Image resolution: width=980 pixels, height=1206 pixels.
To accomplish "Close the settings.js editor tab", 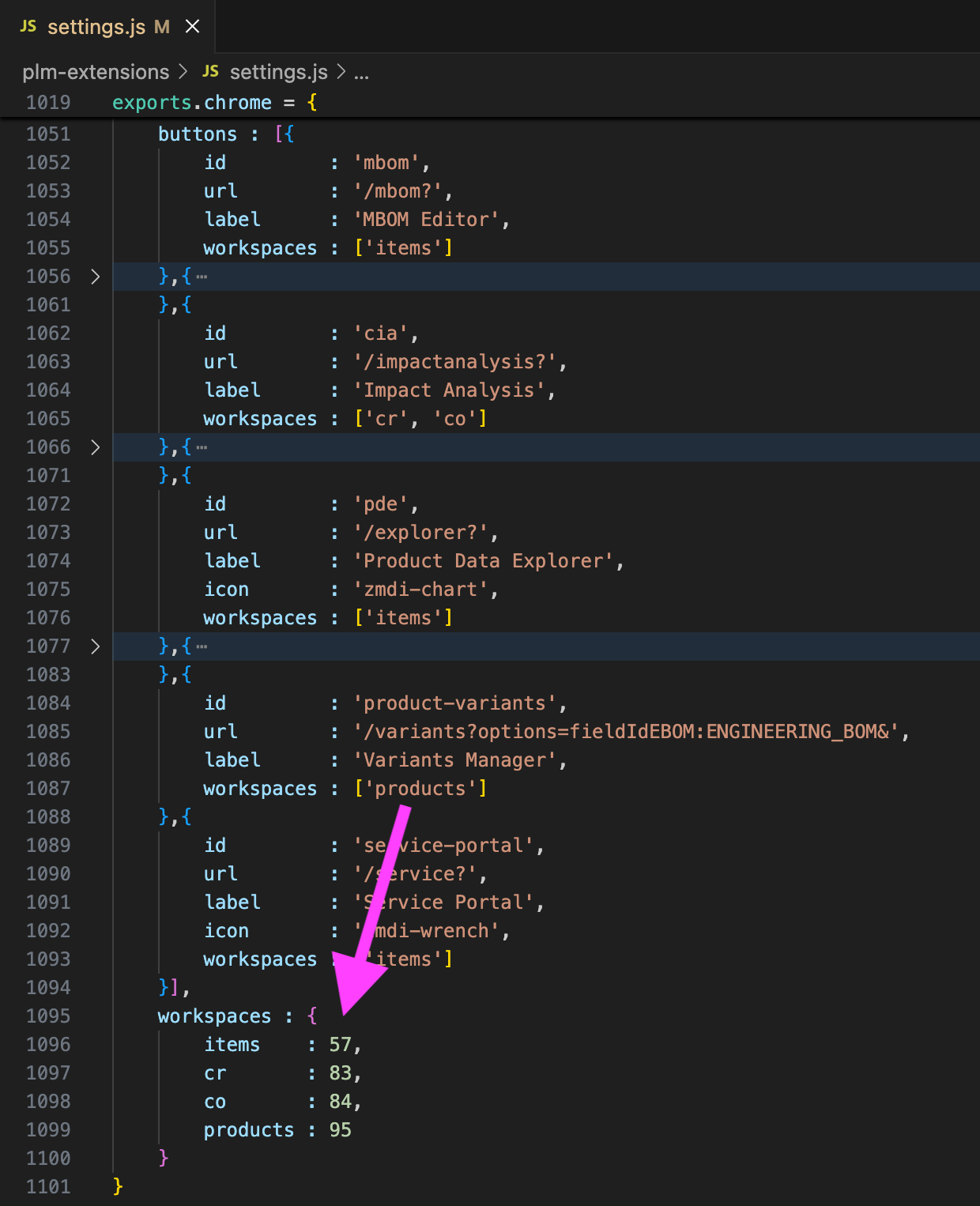I will tap(192, 27).
